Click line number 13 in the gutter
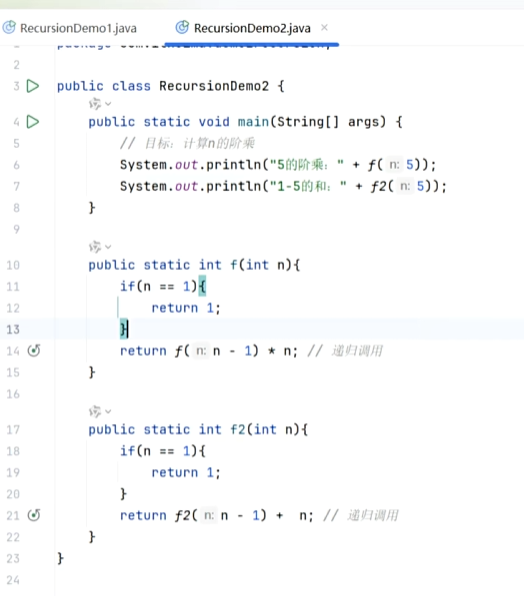This screenshot has height=596, width=524. (x=13, y=329)
